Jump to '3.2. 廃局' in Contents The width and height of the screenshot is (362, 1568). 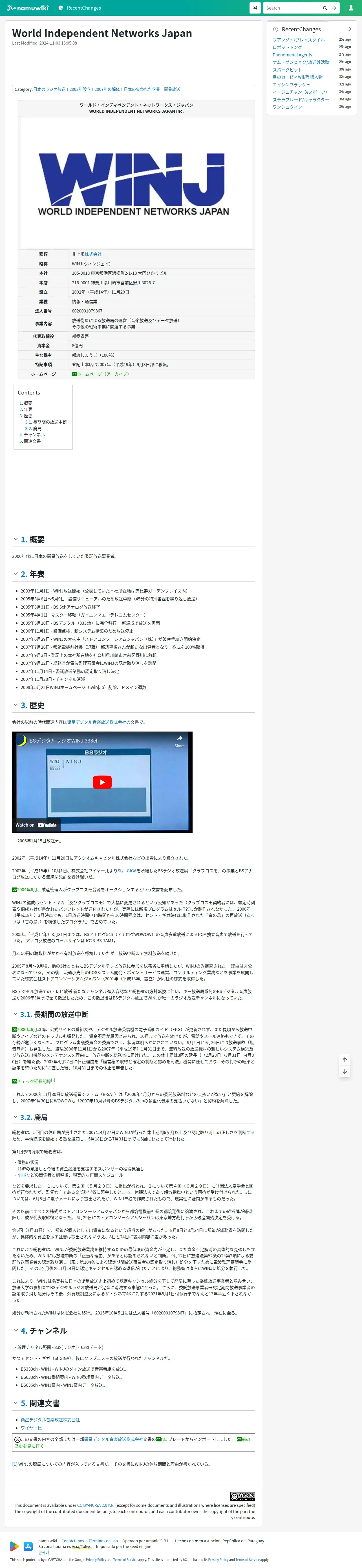[x=33, y=429]
